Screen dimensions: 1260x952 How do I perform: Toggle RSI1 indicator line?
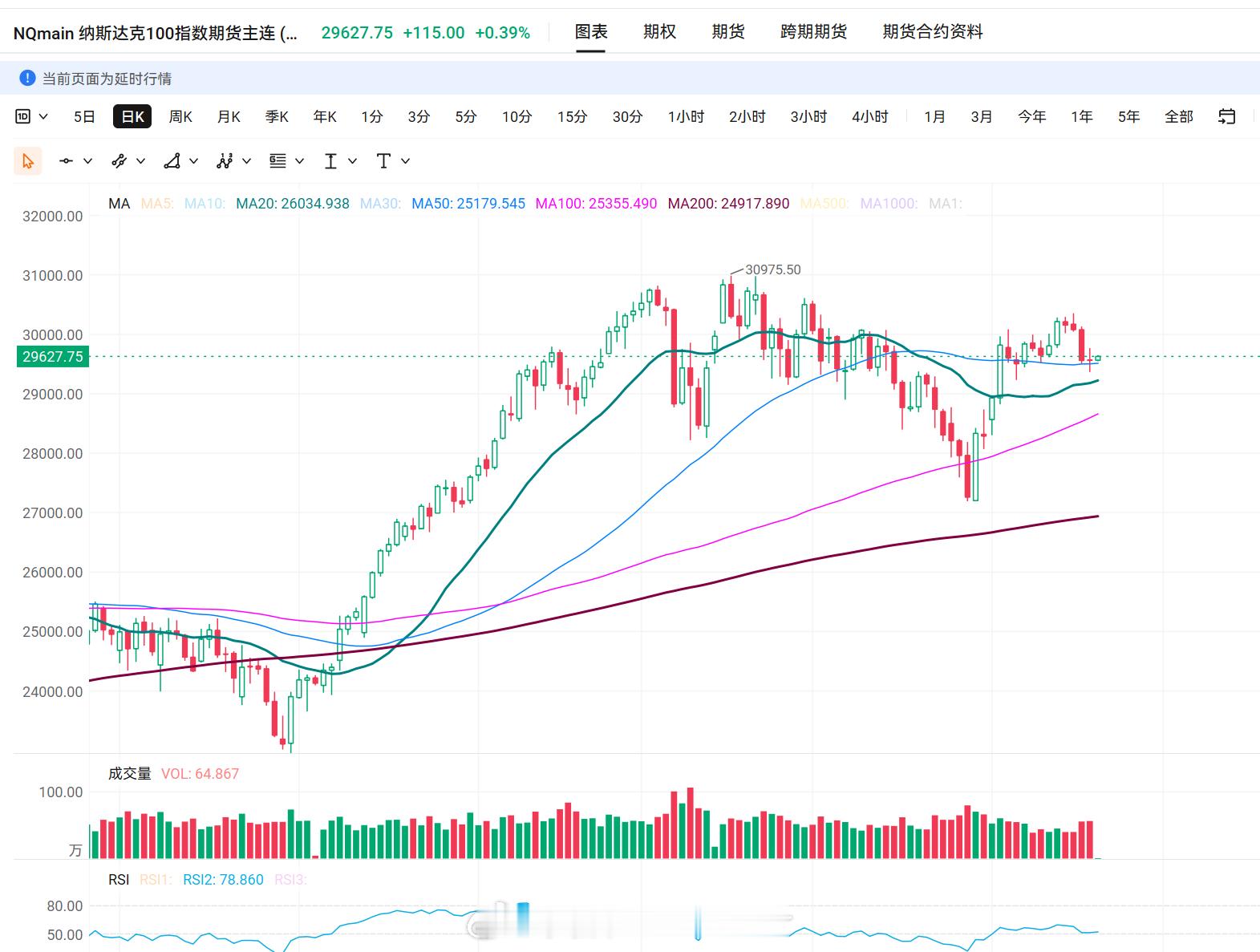(x=156, y=880)
